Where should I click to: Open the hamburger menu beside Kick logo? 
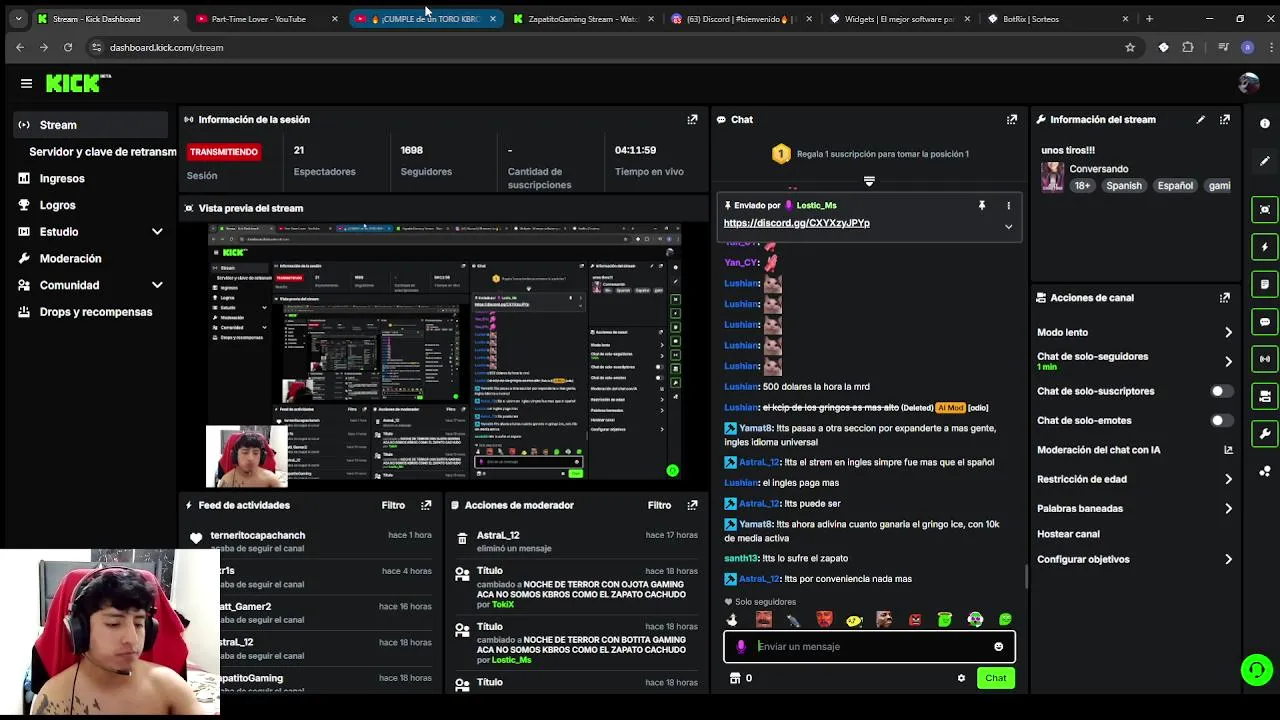click(x=26, y=84)
